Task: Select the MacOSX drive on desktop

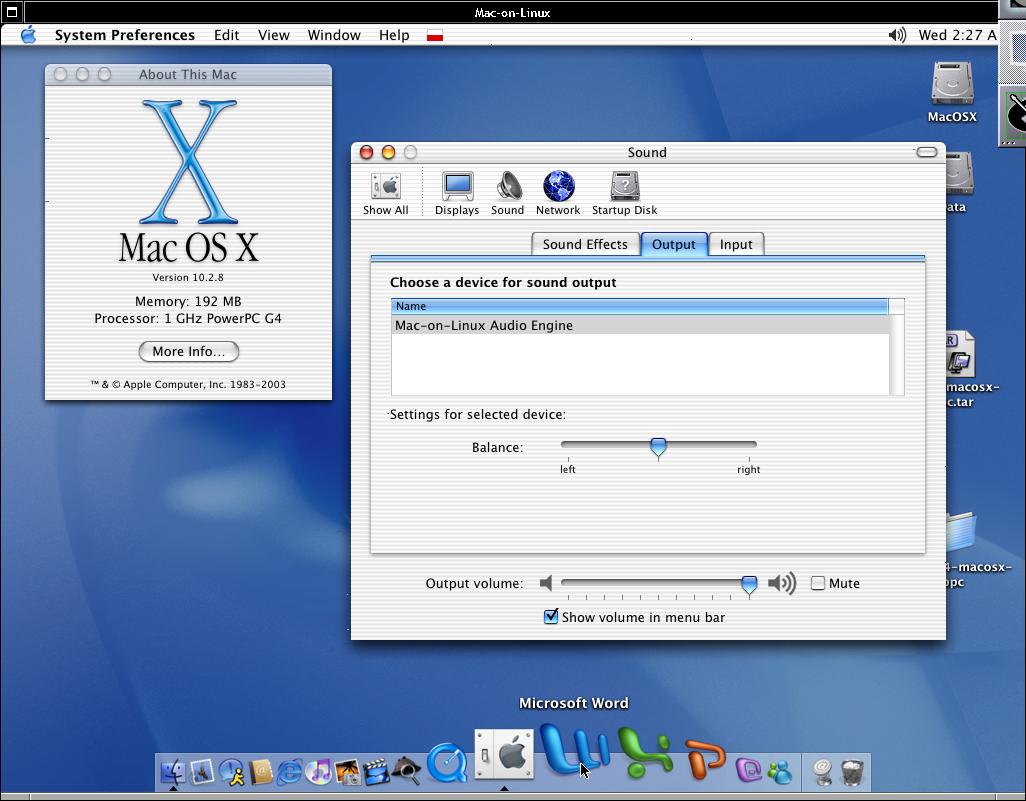Action: click(x=952, y=92)
